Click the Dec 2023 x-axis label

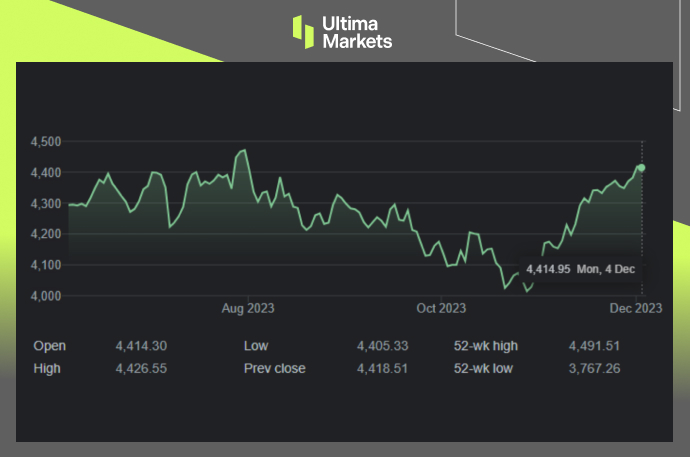click(636, 309)
